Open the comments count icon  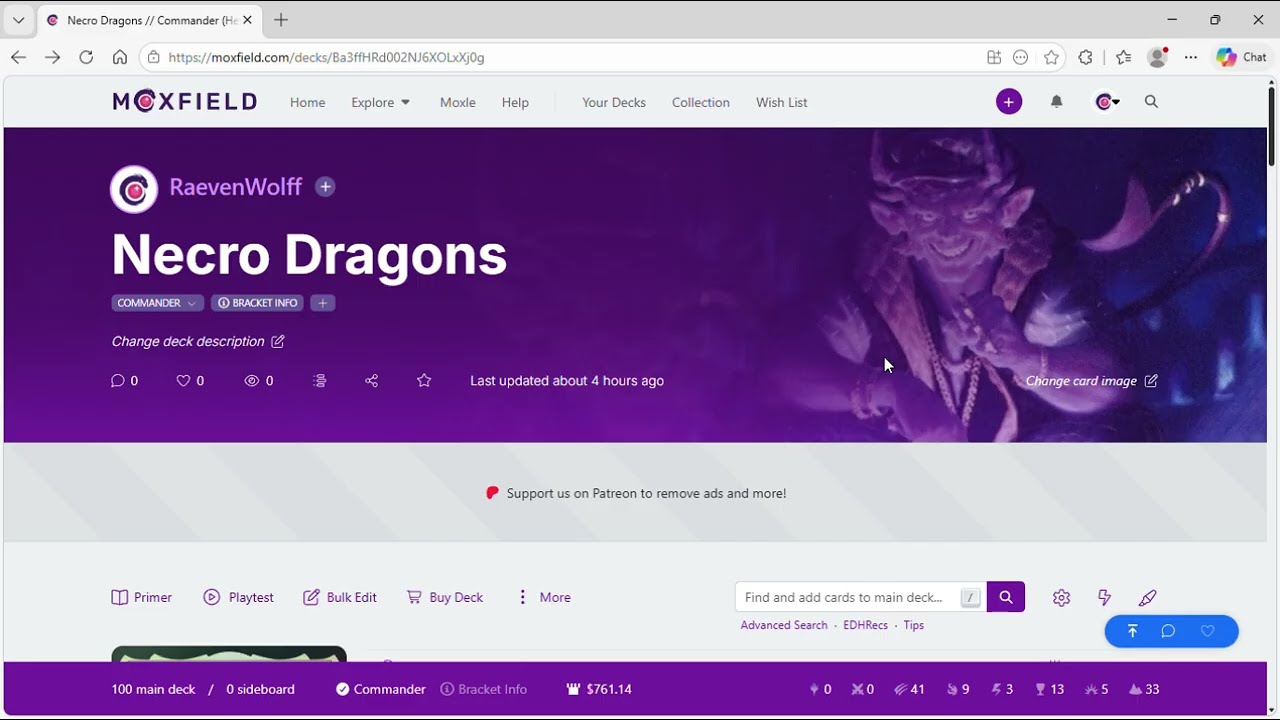118,380
